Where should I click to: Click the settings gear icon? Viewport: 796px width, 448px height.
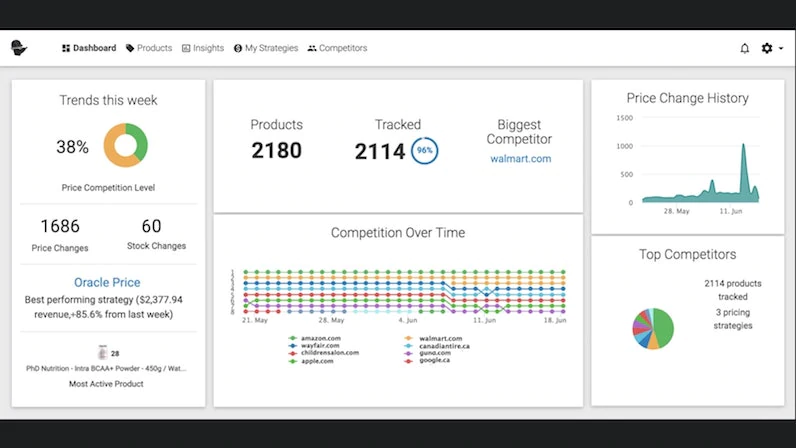(x=767, y=48)
